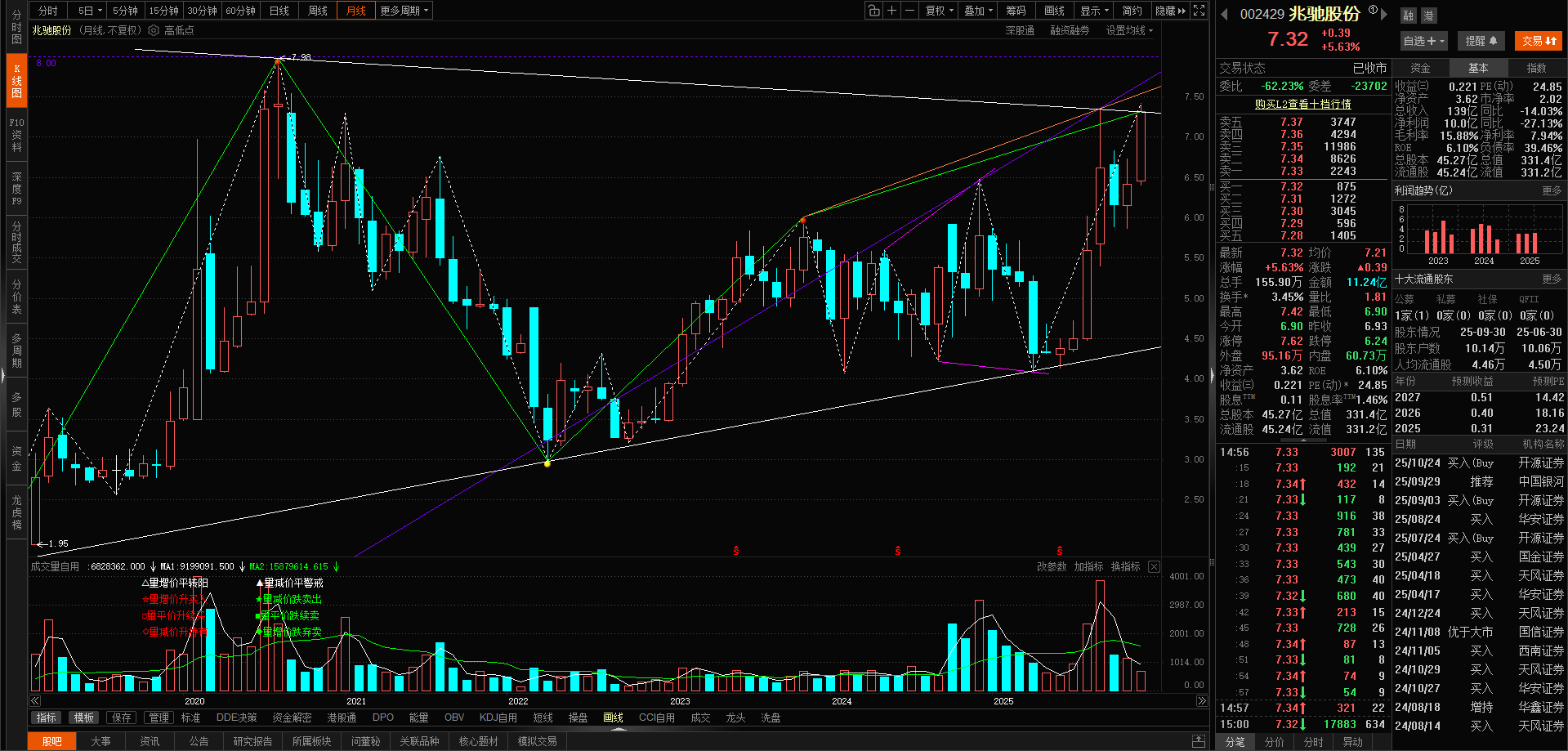This screenshot has height=751, width=1568.
Task: Open the 分价表 sidebar item
Action: pyautogui.click(x=16, y=297)
